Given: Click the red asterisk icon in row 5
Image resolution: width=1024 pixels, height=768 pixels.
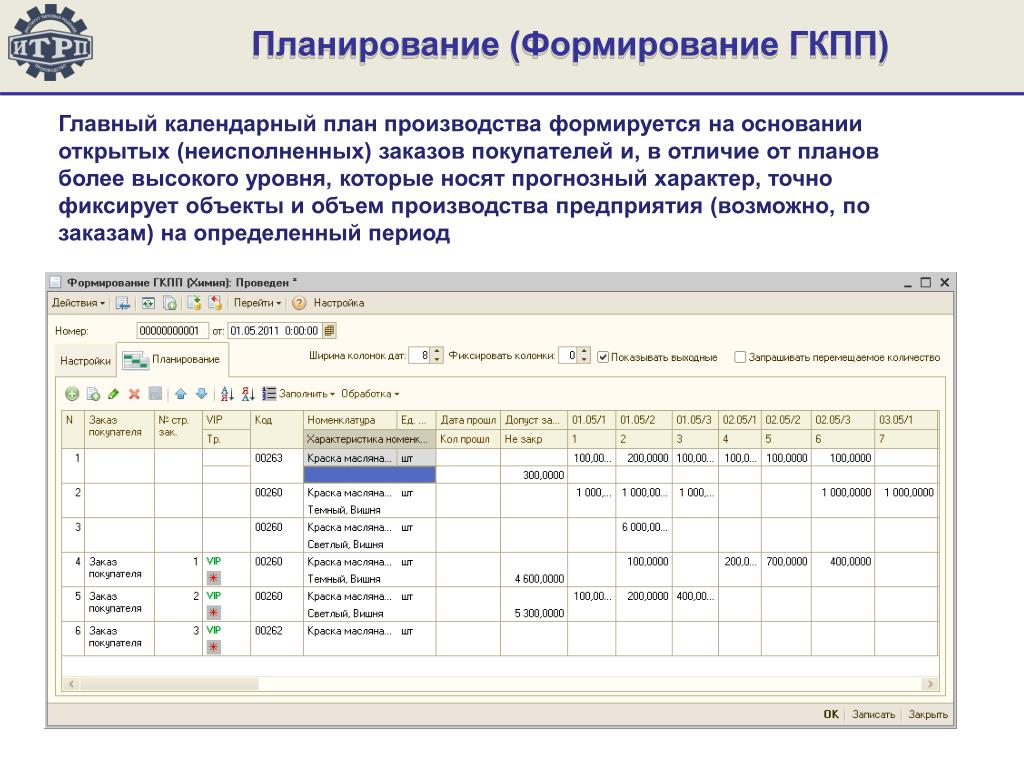Looking at the screenshot, I should click(214, 613).
